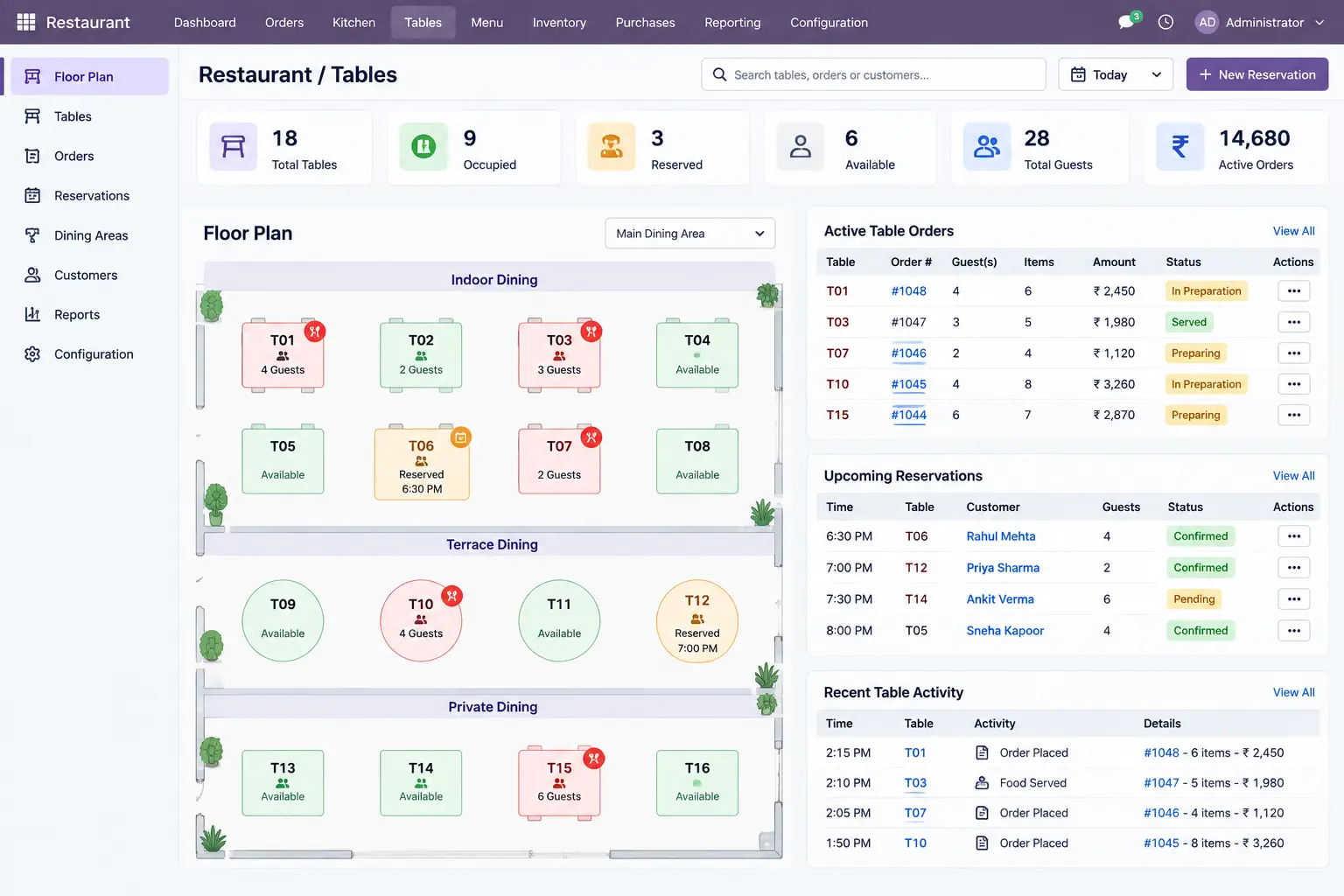1344x896 pixels.
Task: Click the rupee Active Orders icon
Action: point(1180,147)
